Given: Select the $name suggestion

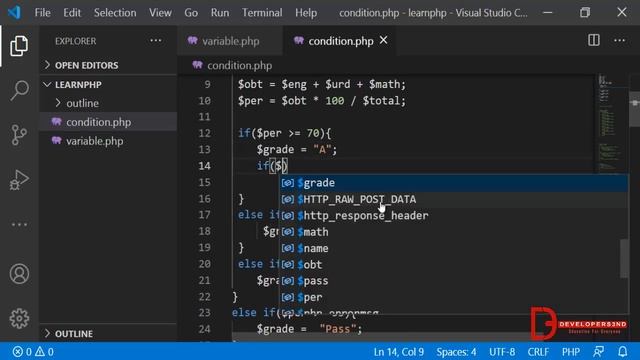Looking at the screenshot, I should [x=453, y=248].
